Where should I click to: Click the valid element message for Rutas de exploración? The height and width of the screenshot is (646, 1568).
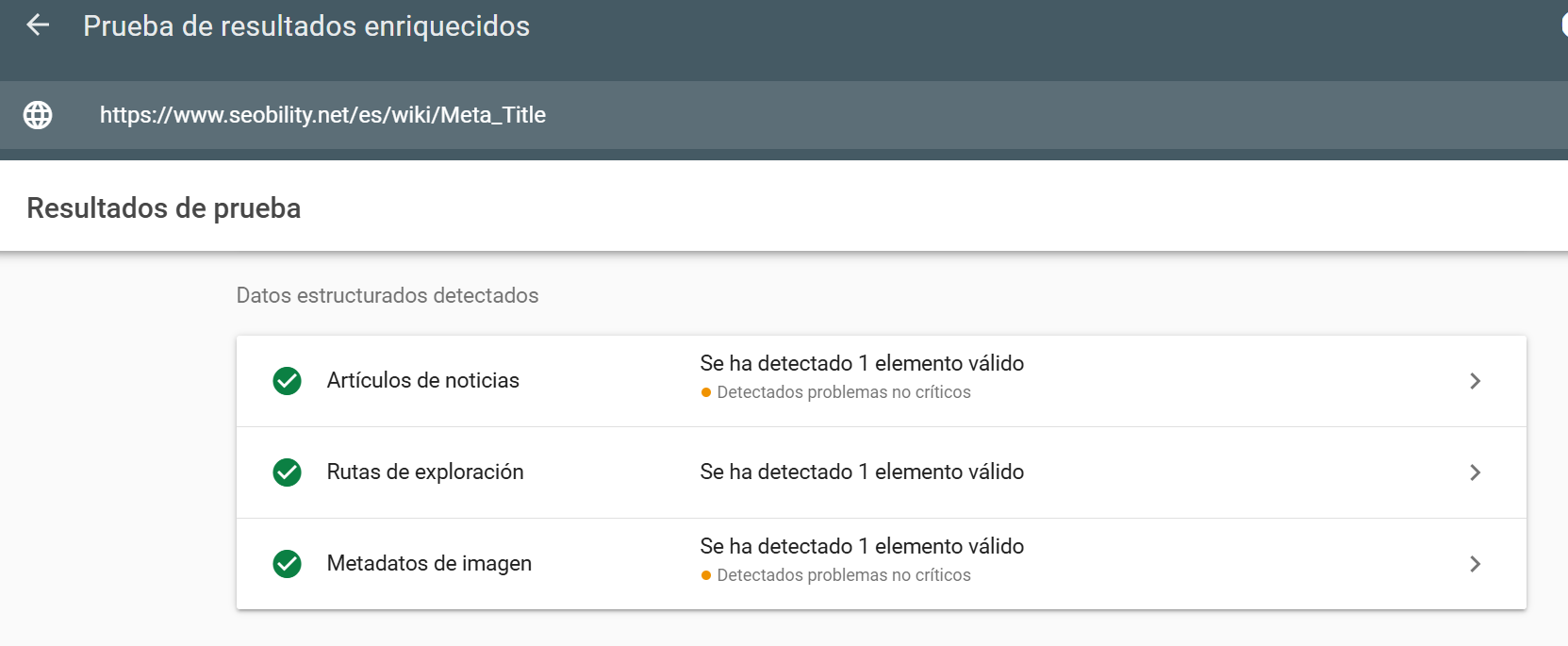tap(861, 472)
